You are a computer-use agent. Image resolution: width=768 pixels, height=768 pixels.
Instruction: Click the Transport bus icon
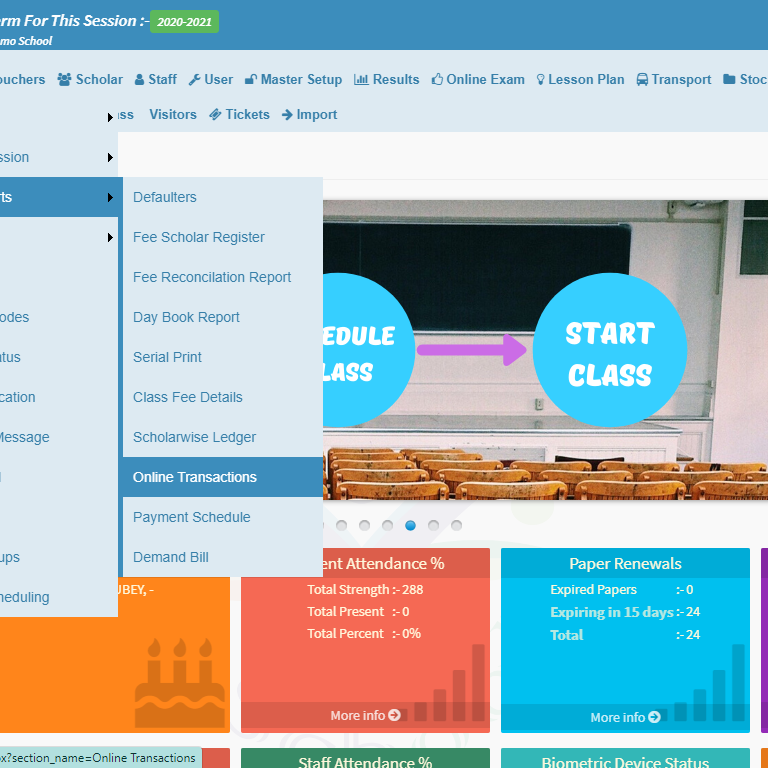pos(642,80)
